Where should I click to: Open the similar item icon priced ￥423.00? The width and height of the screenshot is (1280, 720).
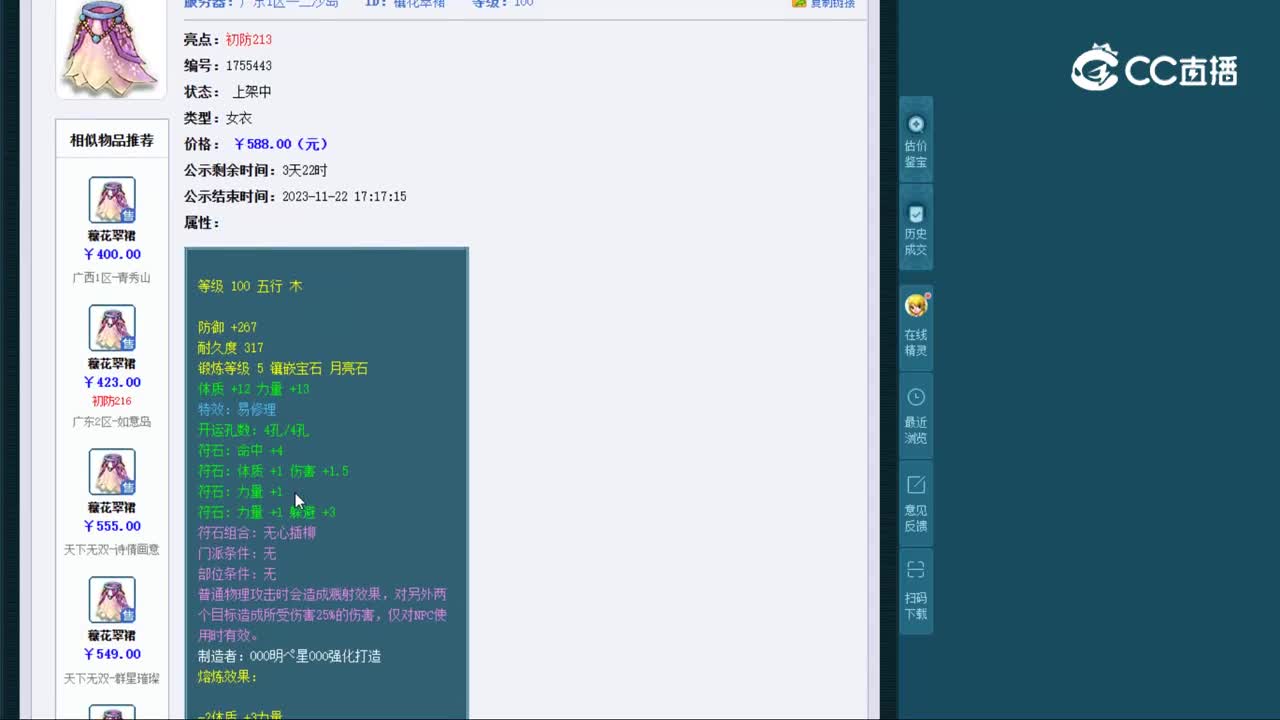point(112,328)
